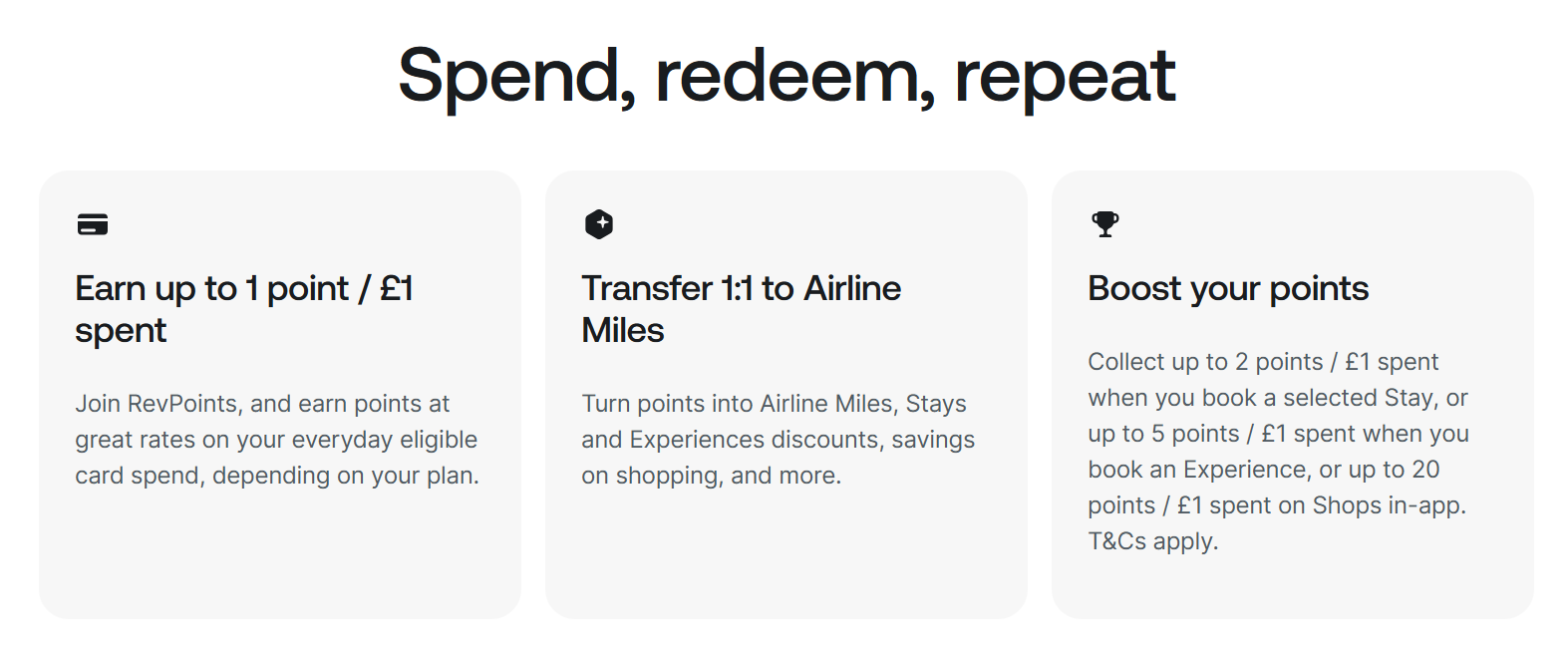Click the trophy icon above Boost
This screenshot has height=662, width=1568.
[1105, 224]
